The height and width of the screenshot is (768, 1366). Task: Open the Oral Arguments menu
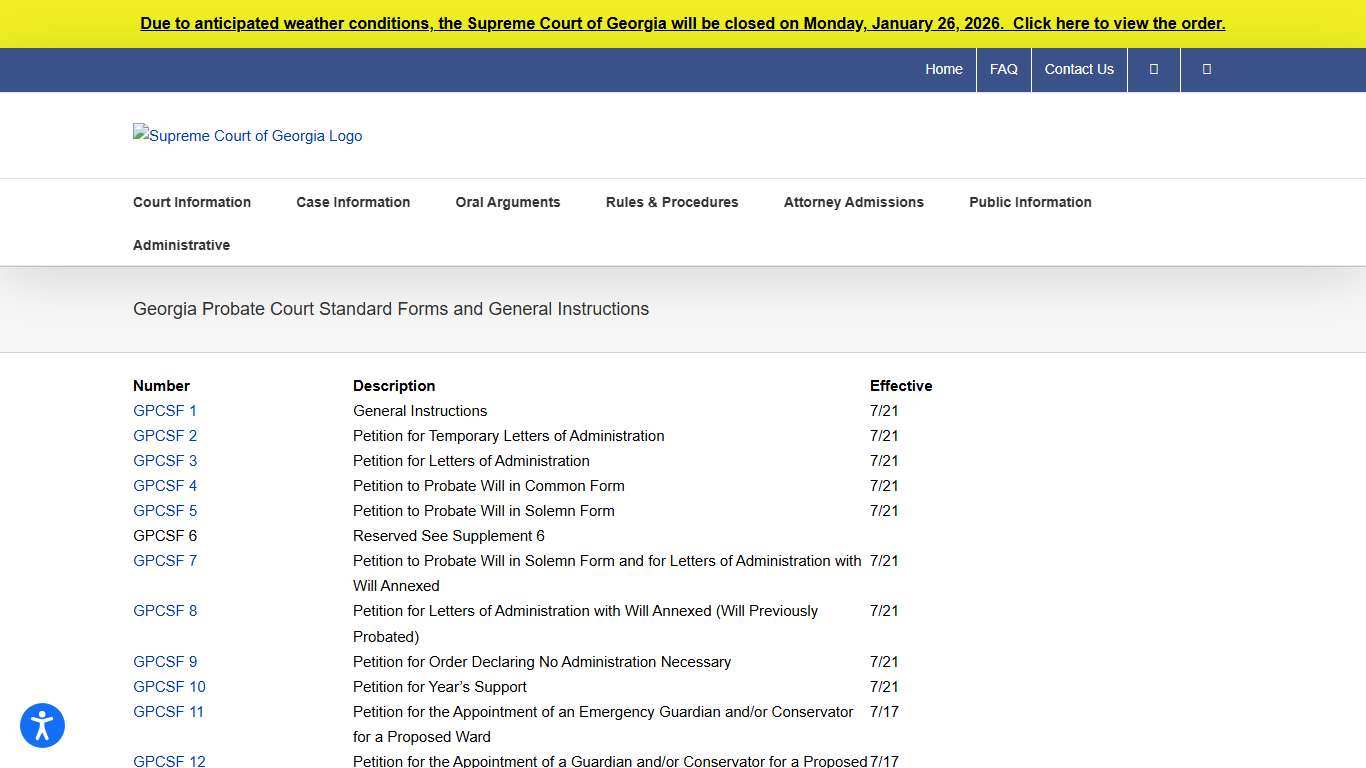[508, 202]
